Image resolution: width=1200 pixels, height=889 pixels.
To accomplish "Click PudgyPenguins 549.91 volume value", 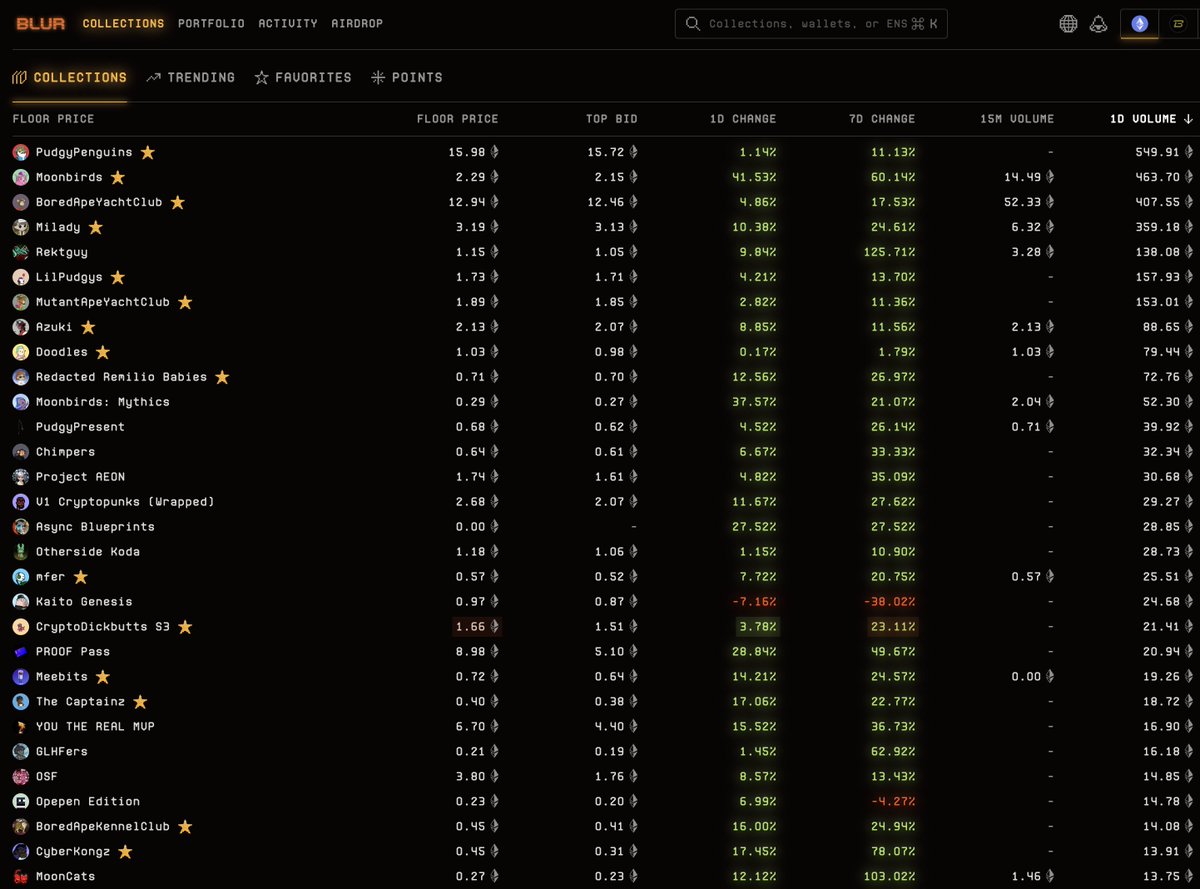I will pyautogui.click(x=1159, y=152).
